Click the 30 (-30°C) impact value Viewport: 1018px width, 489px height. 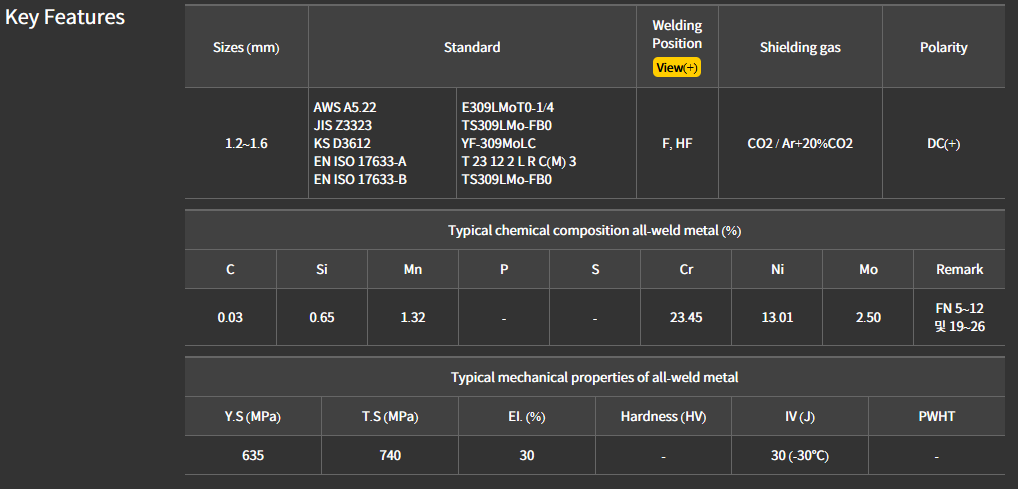800,455
